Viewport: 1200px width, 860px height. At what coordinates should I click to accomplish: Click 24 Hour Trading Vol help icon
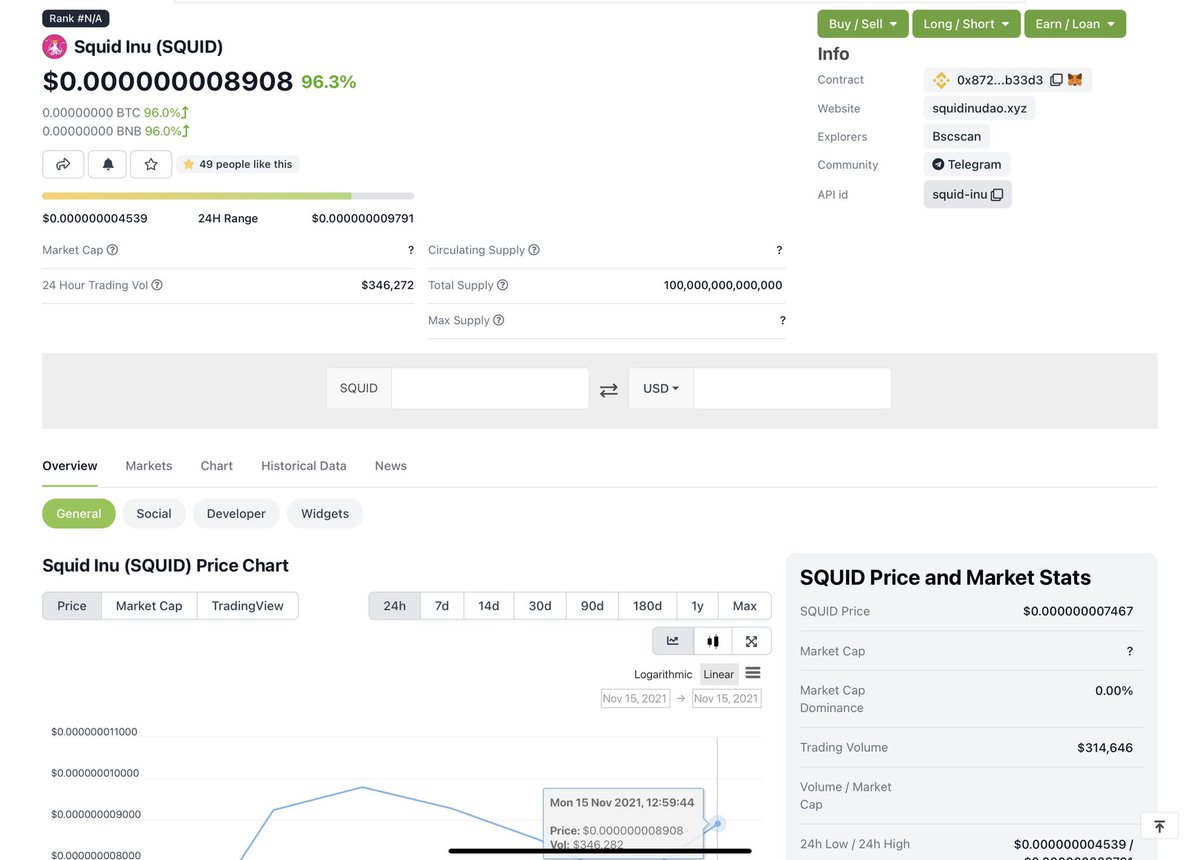pos(157,285)
